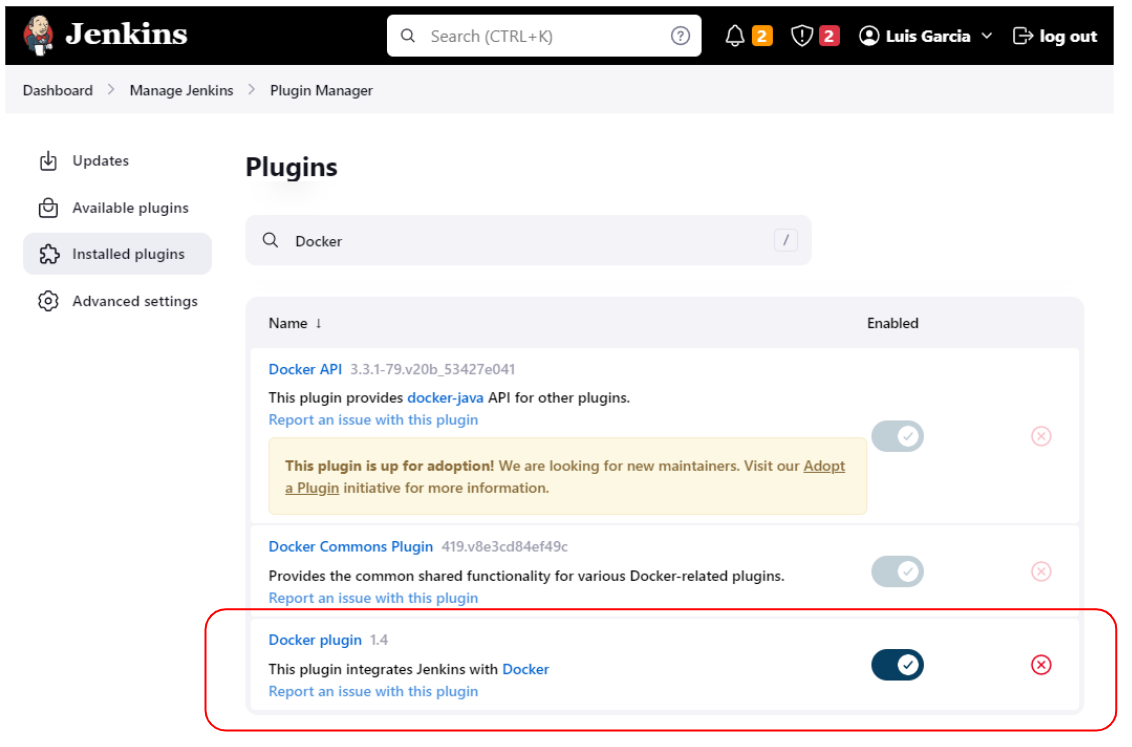1132x747 pixels.
Task: Open the Adopt a Plugin link
Action: [825, 466]
